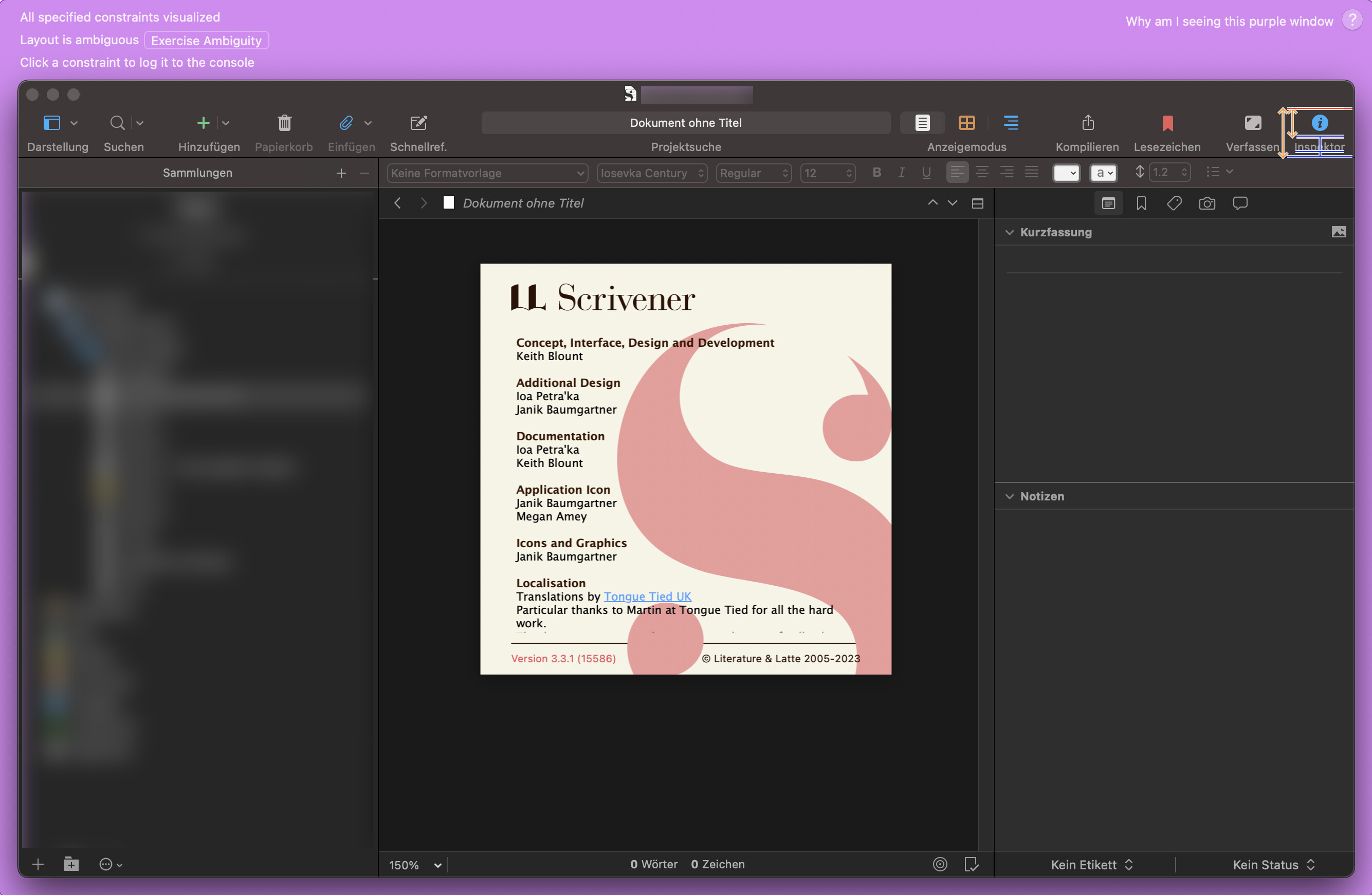
Task: Click the Darstellung view icon
Action: tap(52, 123)
